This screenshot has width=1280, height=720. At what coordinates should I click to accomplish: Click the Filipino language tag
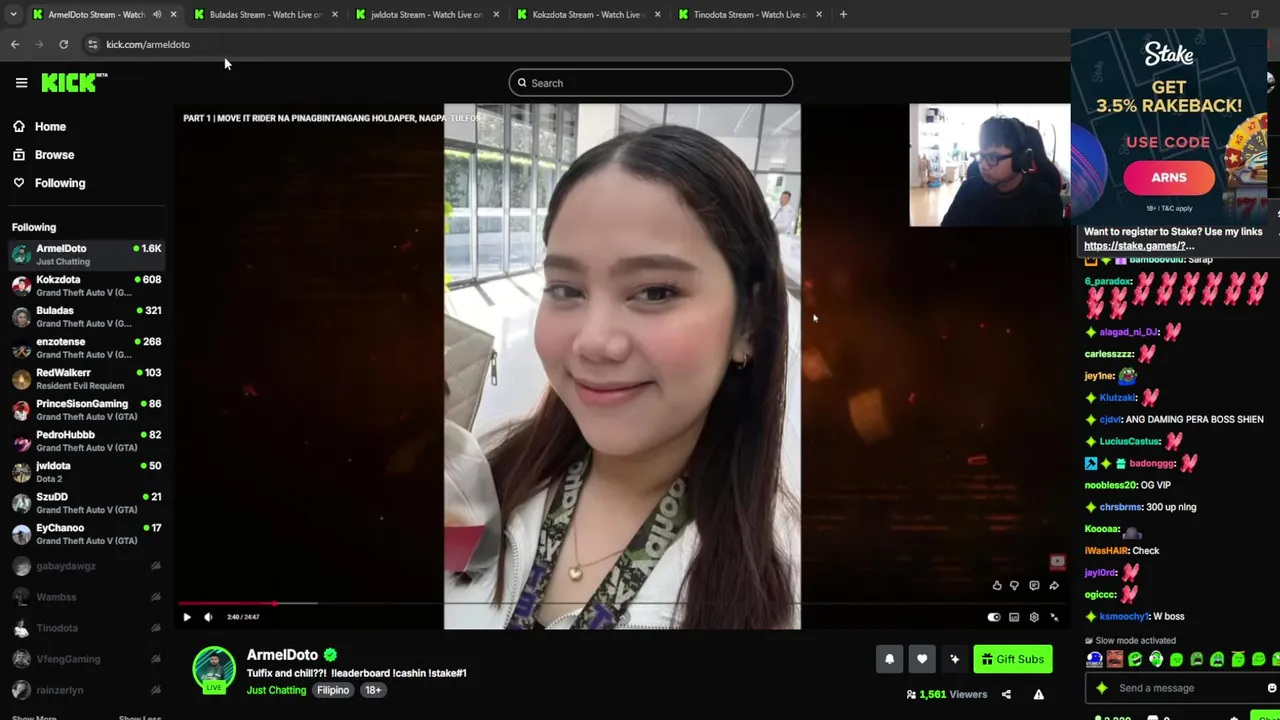click(x=334, y=690)
